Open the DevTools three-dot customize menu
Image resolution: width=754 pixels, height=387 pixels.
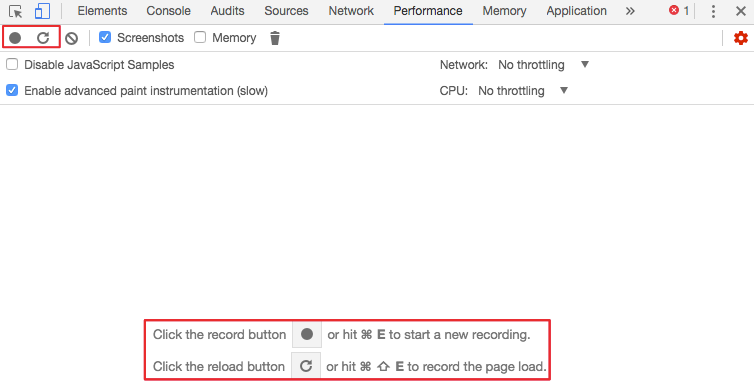pyautogui.click(x=714, y=11)
